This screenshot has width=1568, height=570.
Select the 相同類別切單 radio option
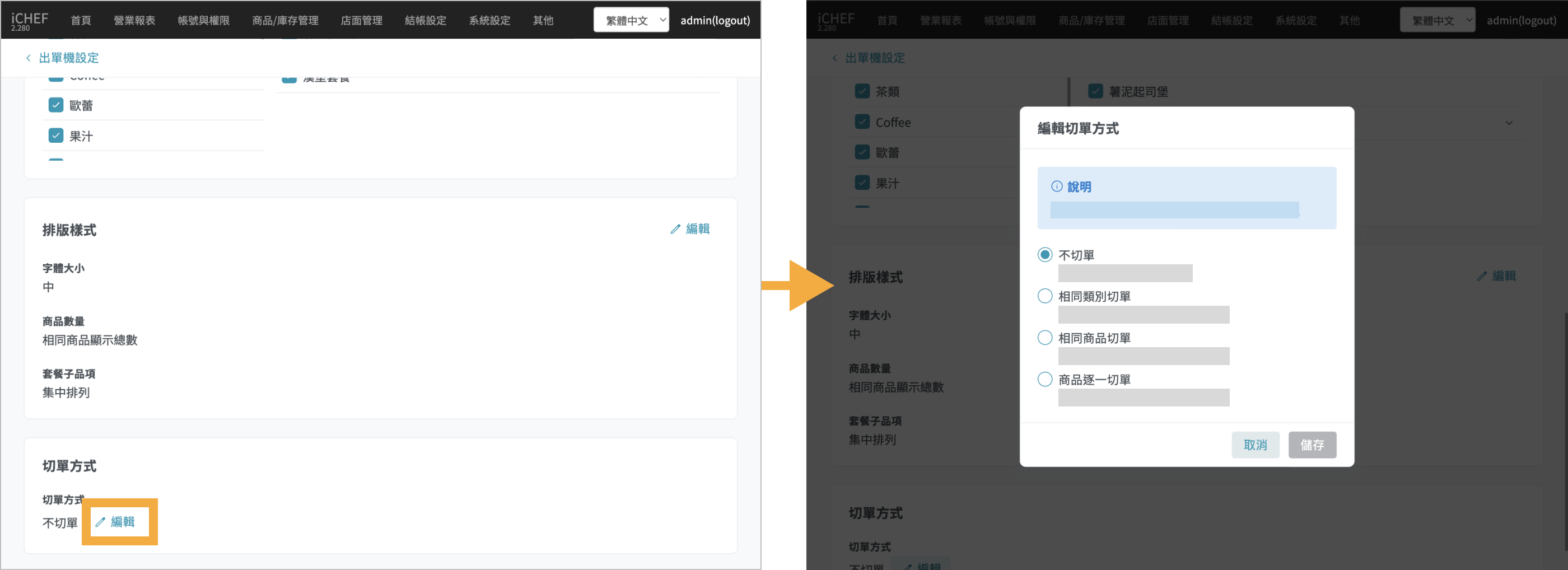1044,296
